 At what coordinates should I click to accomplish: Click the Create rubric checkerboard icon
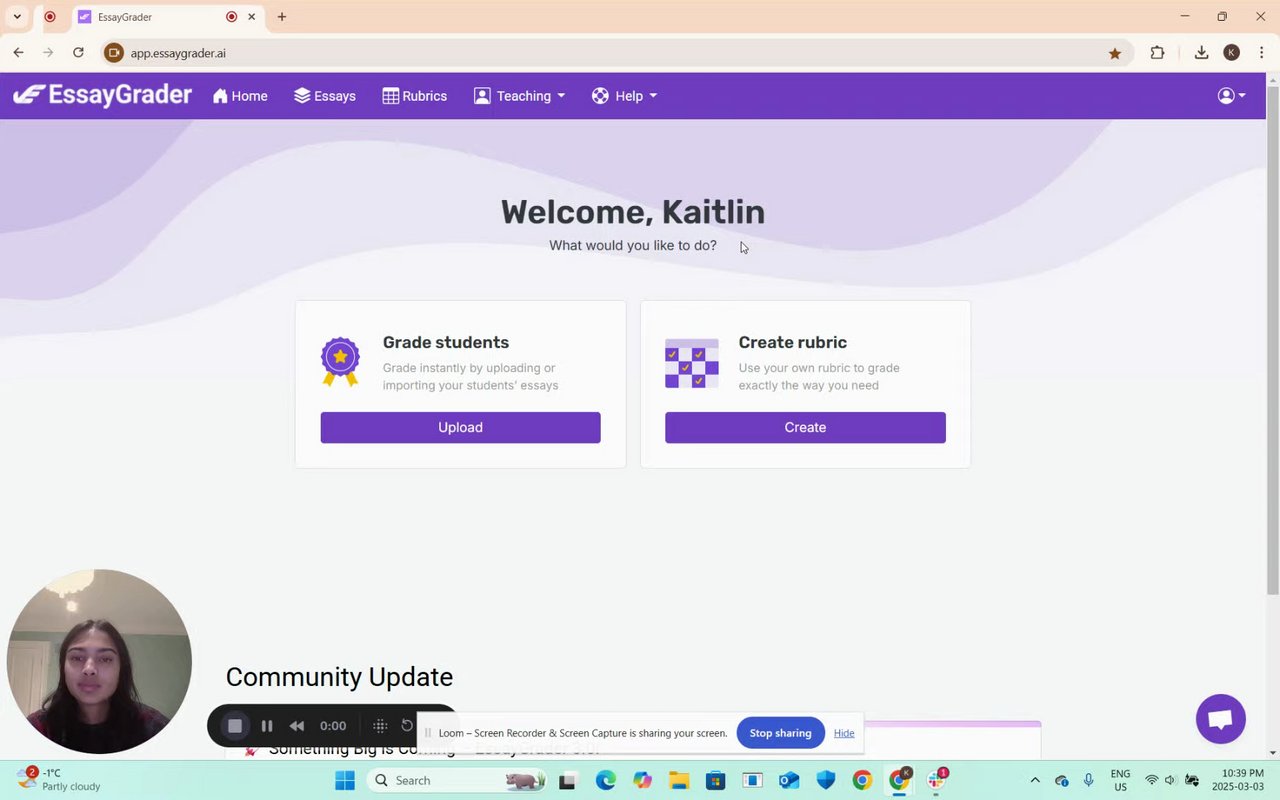coord(692,363)
